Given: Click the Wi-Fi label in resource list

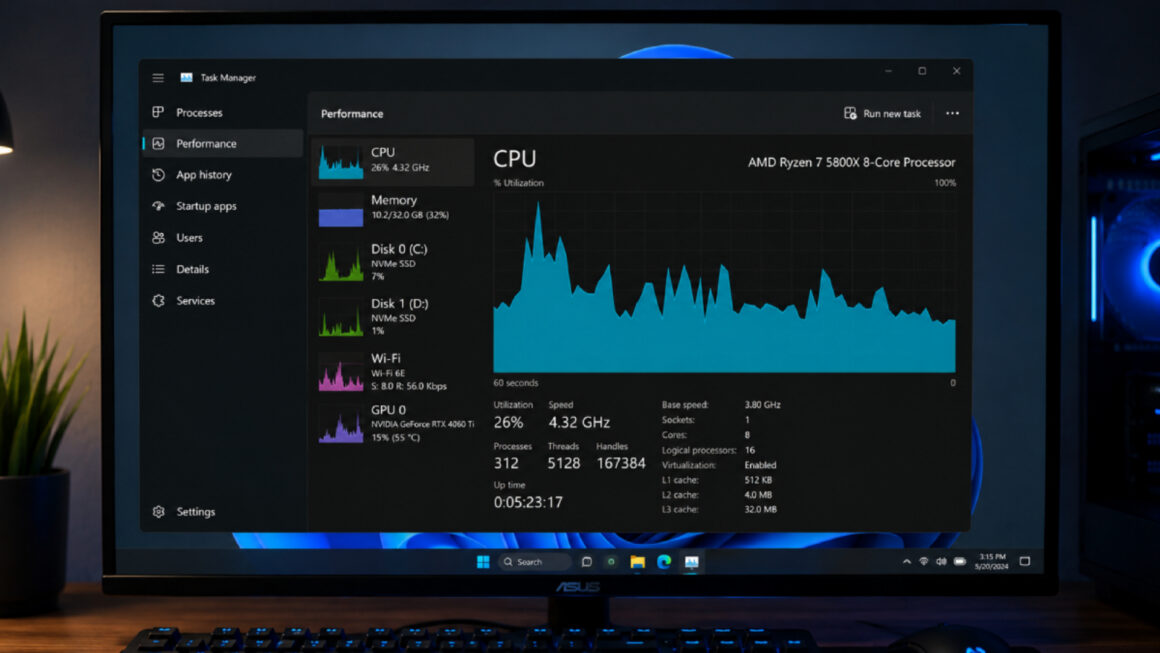Looking at the screenshot, I should [x=385, y=359].
